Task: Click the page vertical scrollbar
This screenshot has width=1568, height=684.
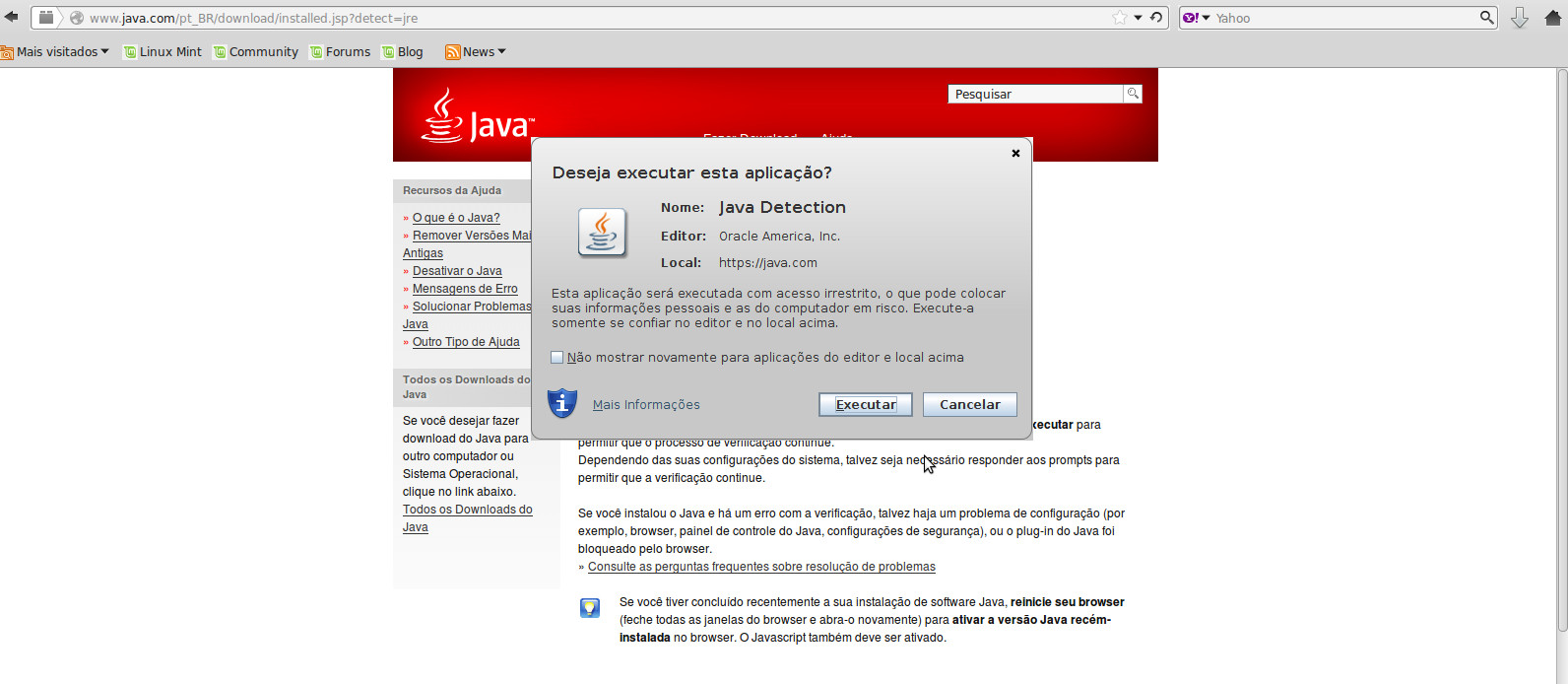Action: tap(1562, 350)
